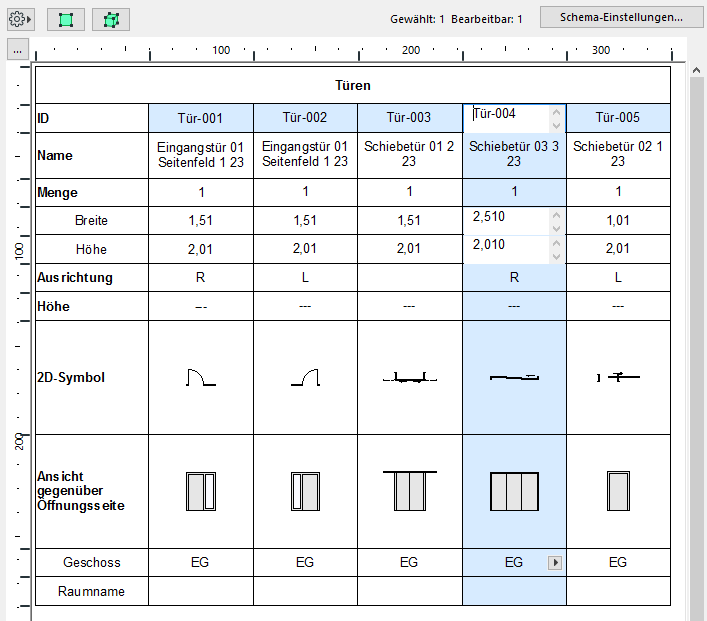707x621 pixels.
Task: Click Tür-001 2D symbol thumbnail
Action: (201, 377)
